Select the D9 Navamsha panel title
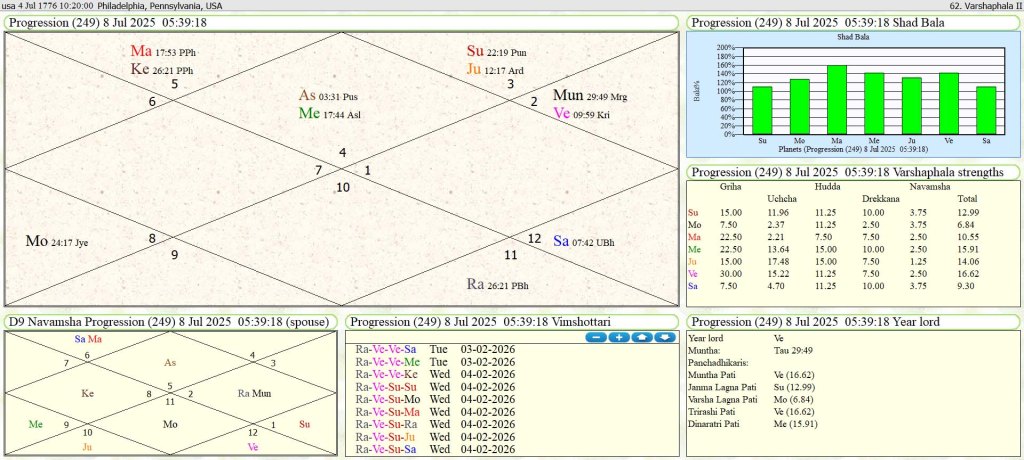This screenshot has width=1024, height=460. tap(172, 322)
